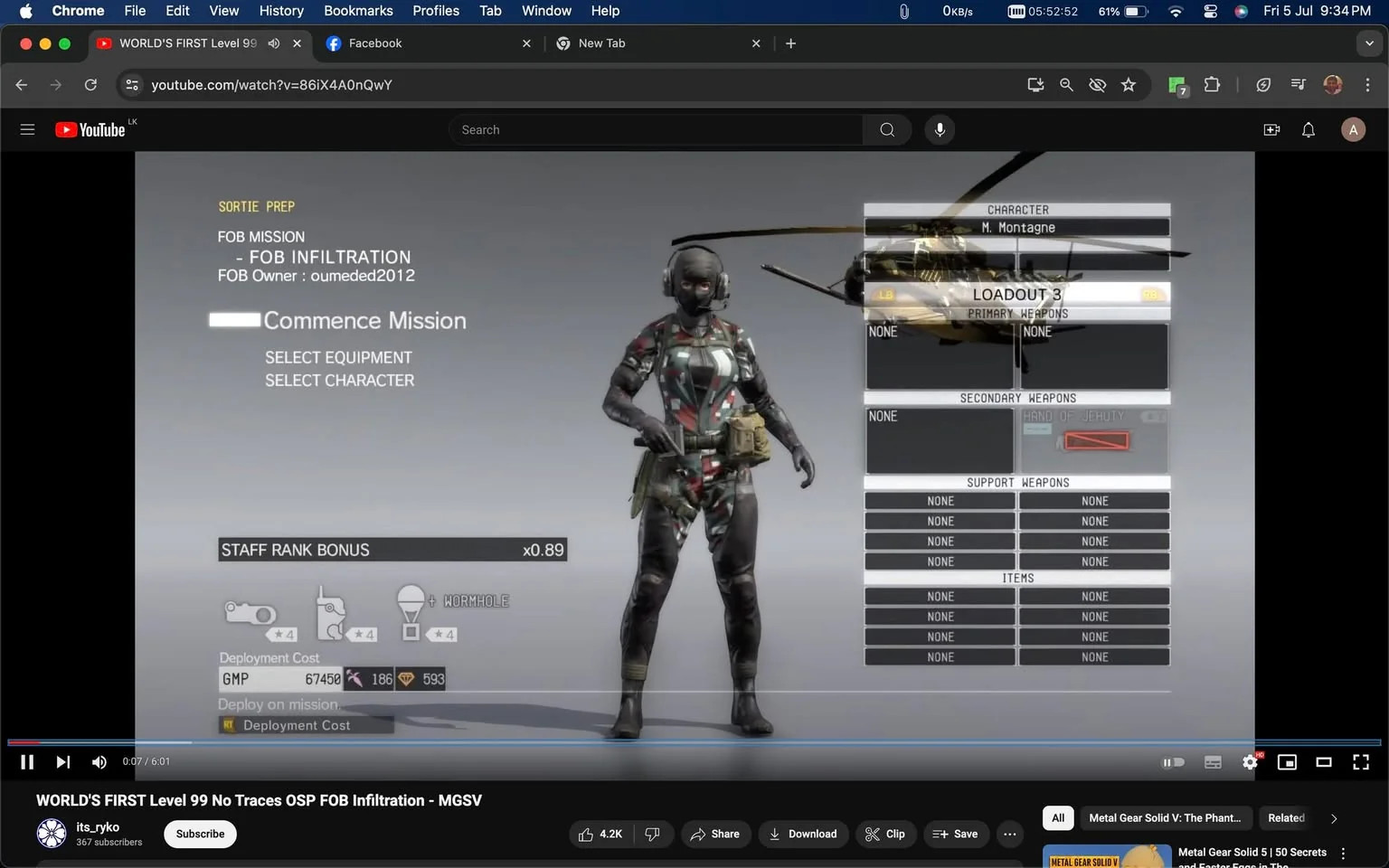
Task: Pause the YouTube video
Action: (27, 762)
